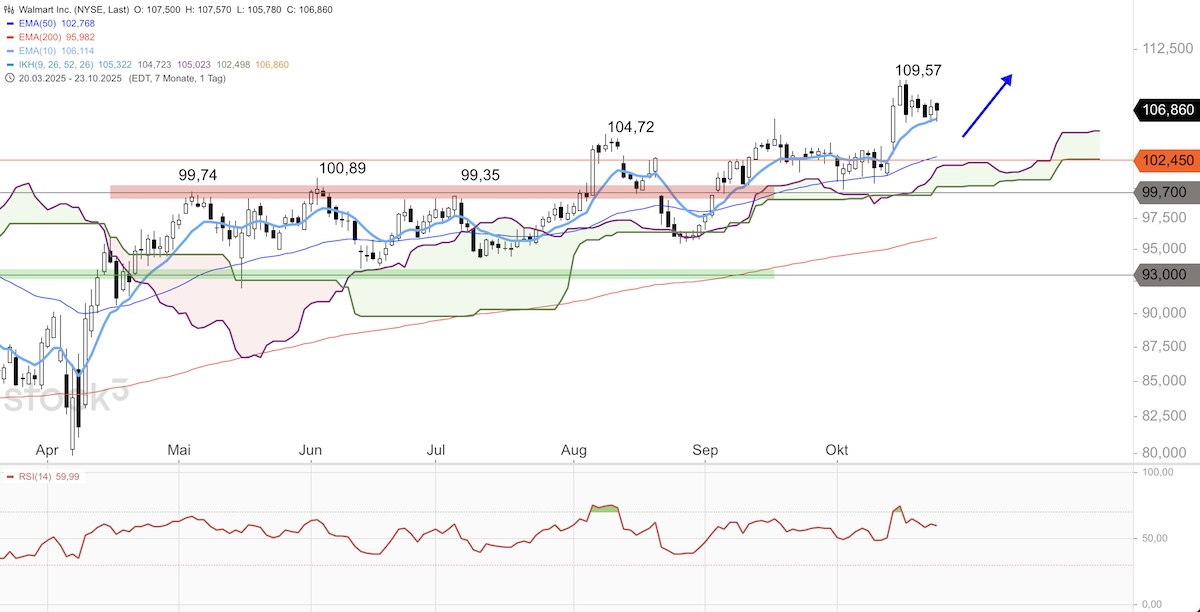The width and height of the screenshot is (1200, 612).
Task: Select the RSI(14) indicator label
Action: tap(36, 477)
